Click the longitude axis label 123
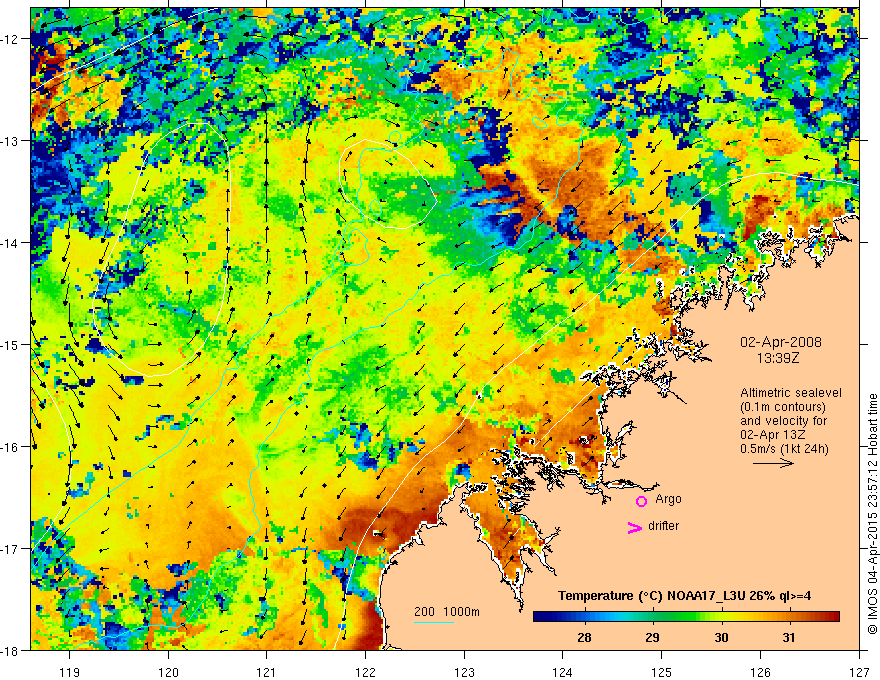 point(464,673)
